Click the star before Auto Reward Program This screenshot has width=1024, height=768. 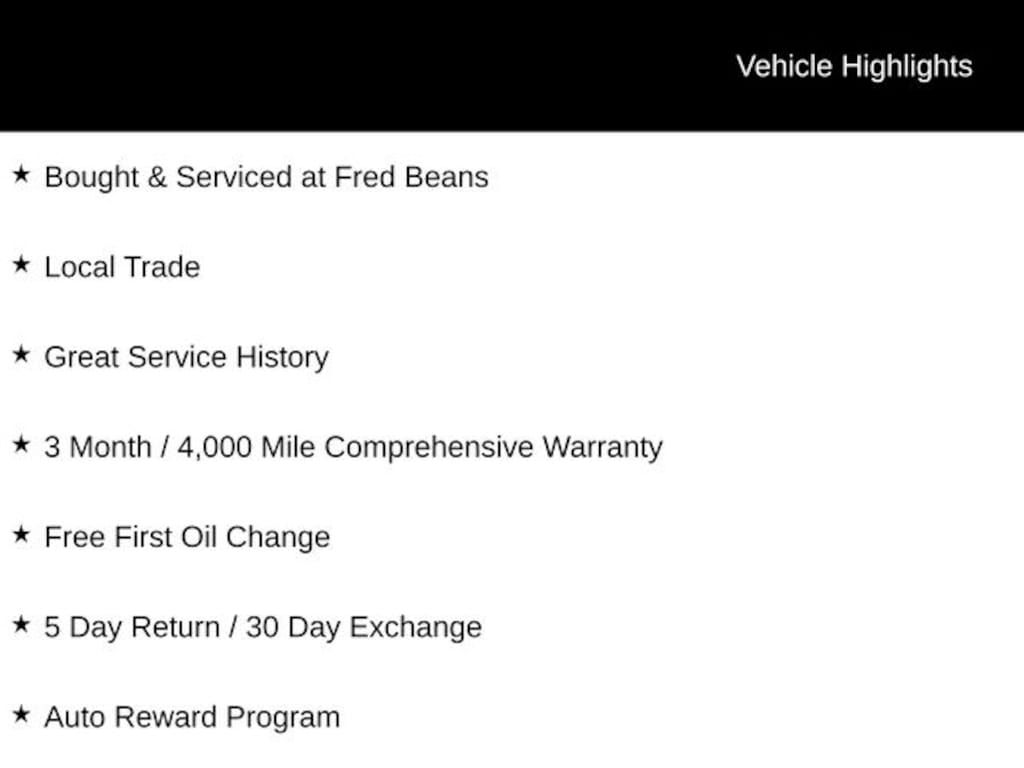20,715
